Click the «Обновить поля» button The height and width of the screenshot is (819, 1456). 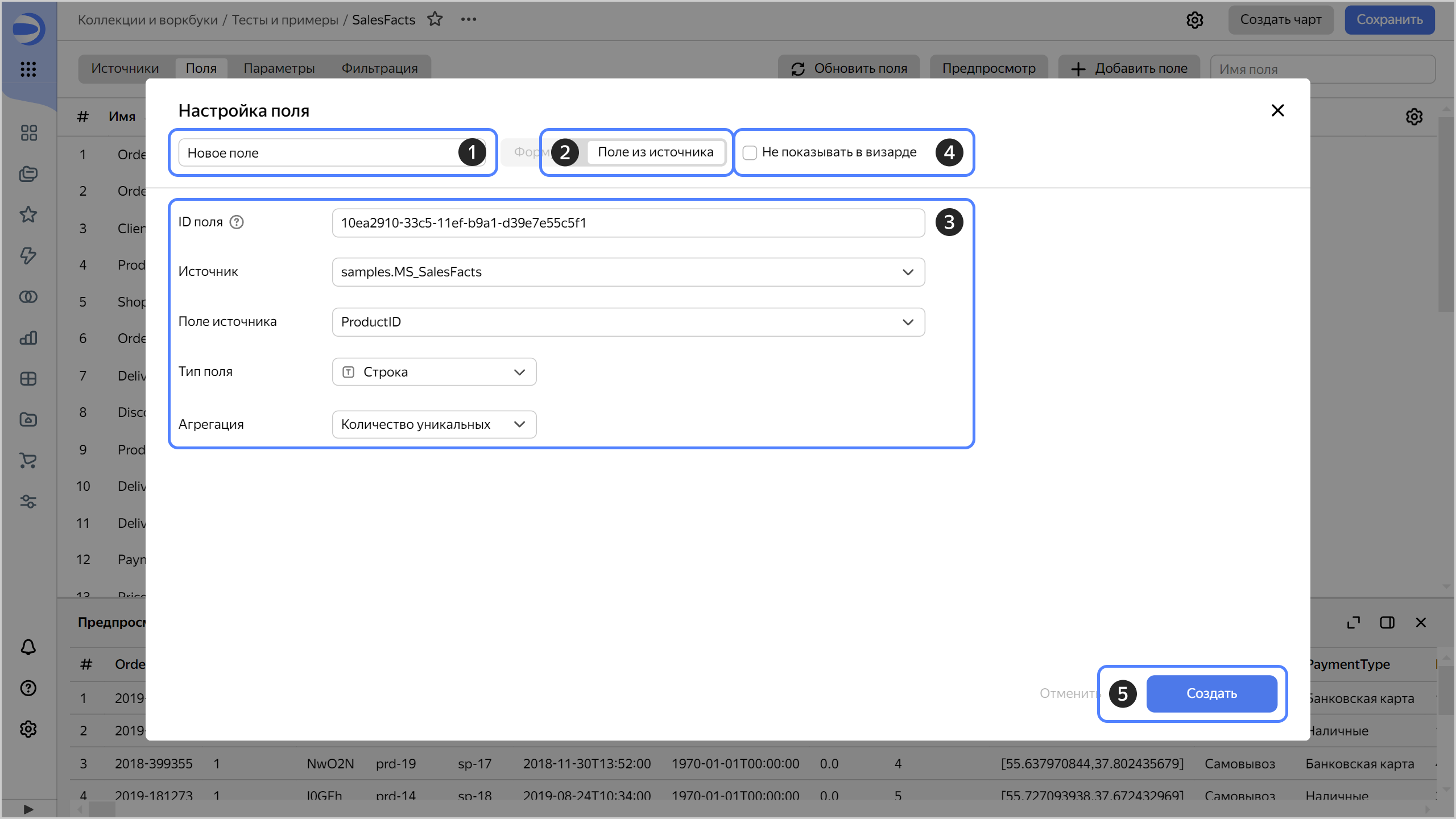[849, 68]
